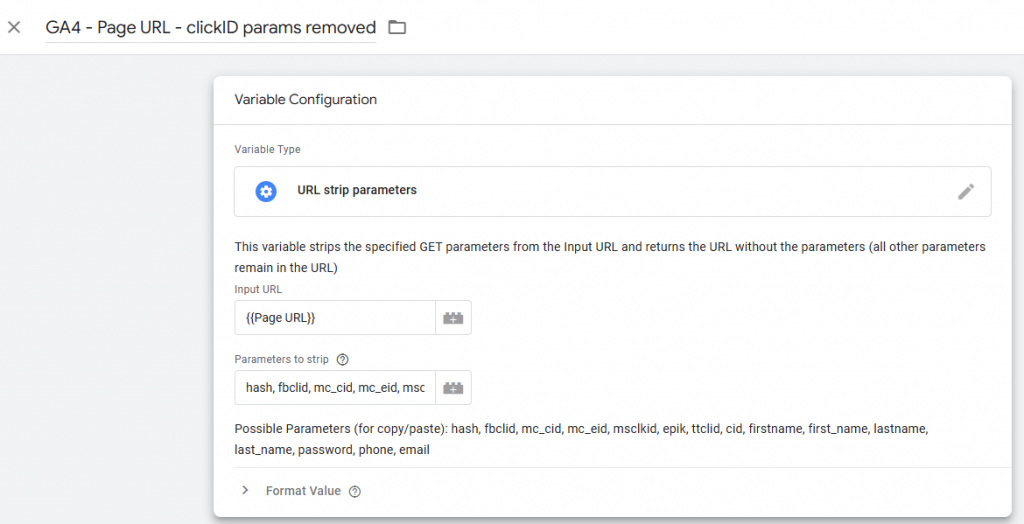Click the Variable Configuration heading

pos(305,100)
